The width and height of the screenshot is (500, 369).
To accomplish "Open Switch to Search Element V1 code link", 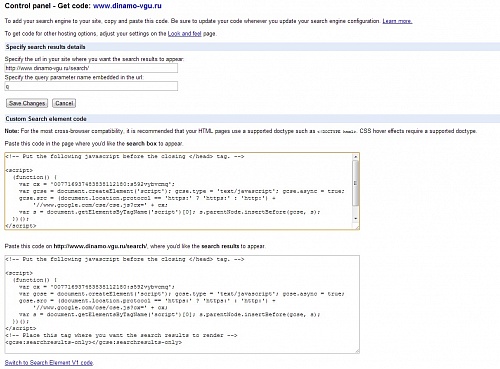I will [x=49, y=363].
